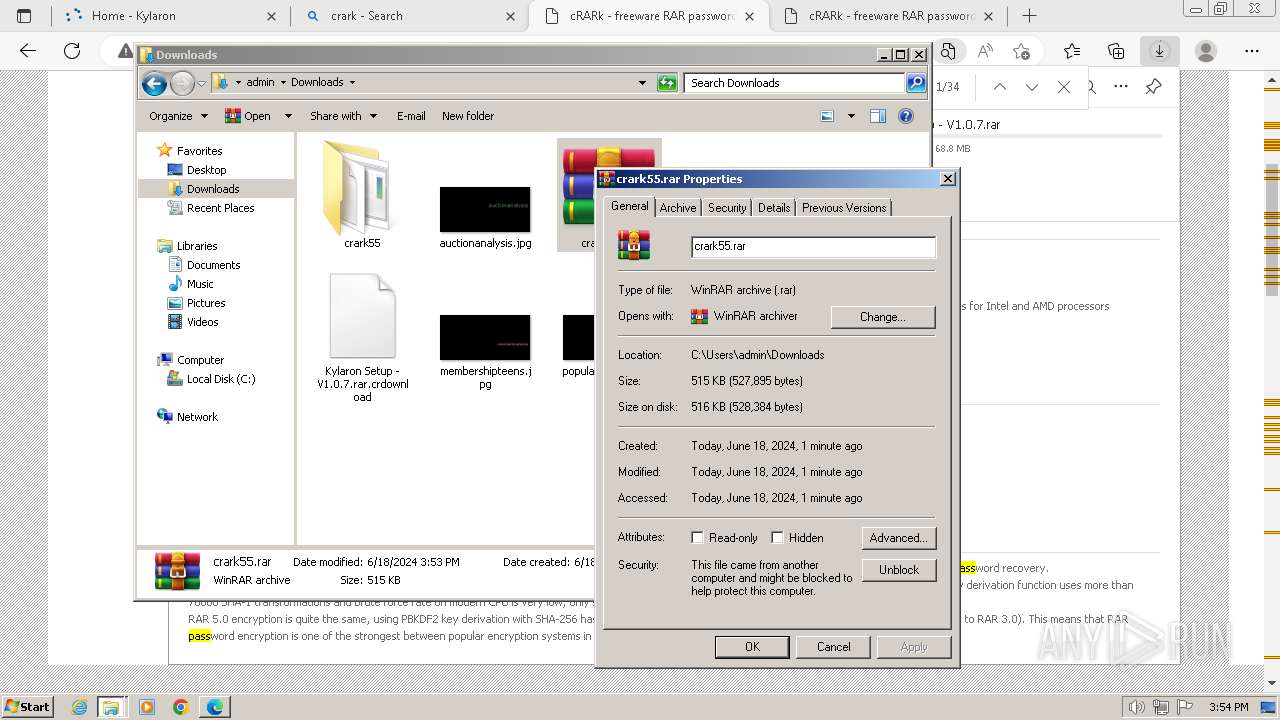
Task: Click the browser back arrow
Action: point(28,51)
